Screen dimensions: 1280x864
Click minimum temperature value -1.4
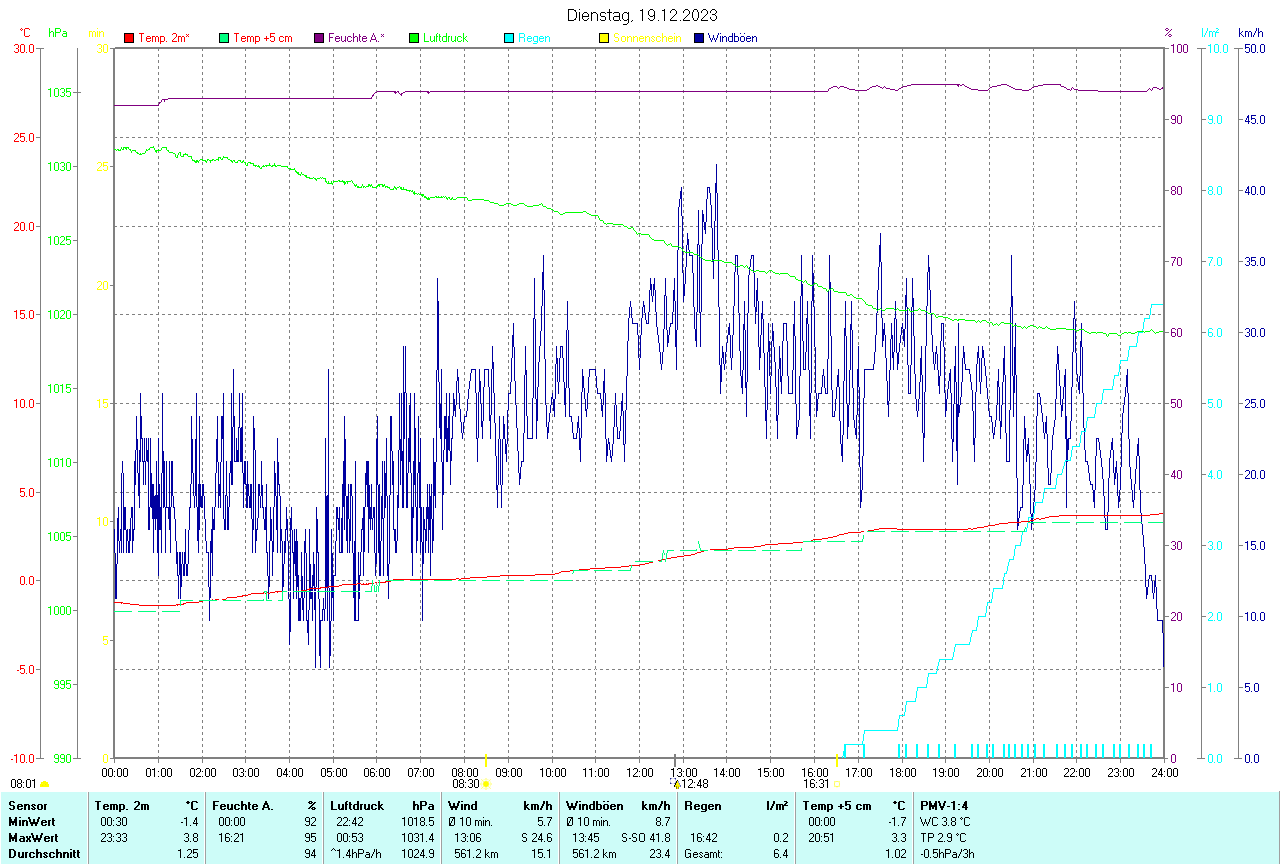pyautogui.click(x=189, y=821)
